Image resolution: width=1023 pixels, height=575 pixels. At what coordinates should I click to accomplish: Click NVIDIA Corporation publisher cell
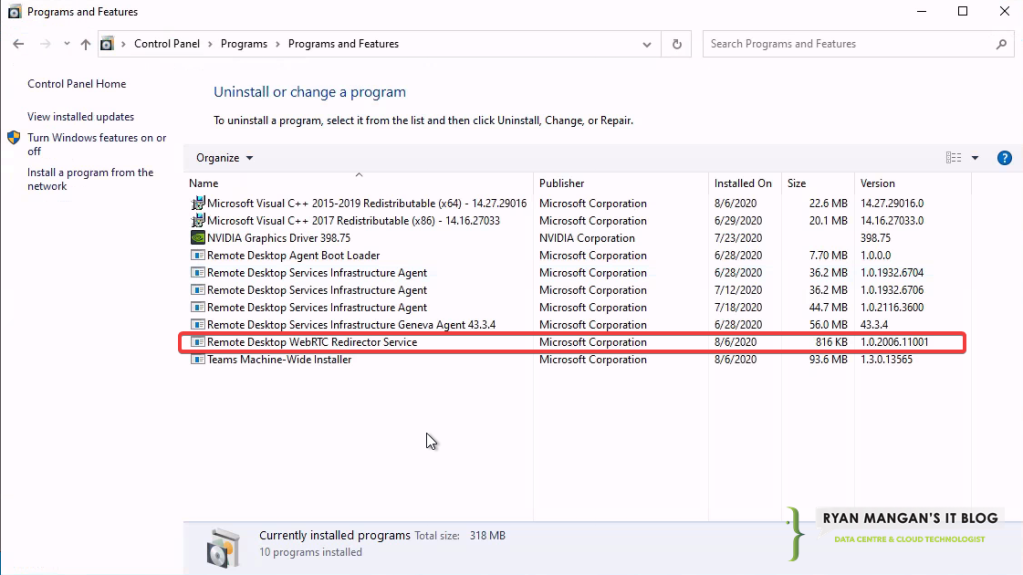tap(587, 238)
